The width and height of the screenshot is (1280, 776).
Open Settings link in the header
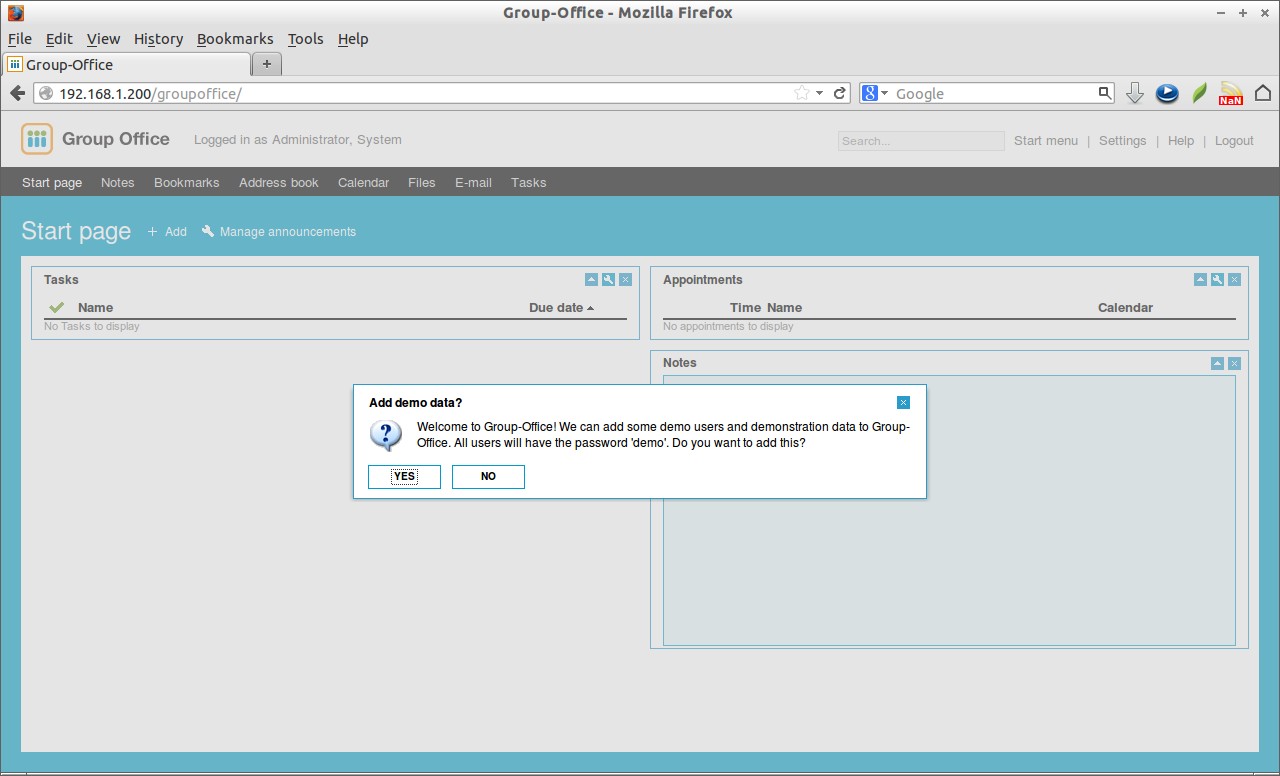[1122, 141]
